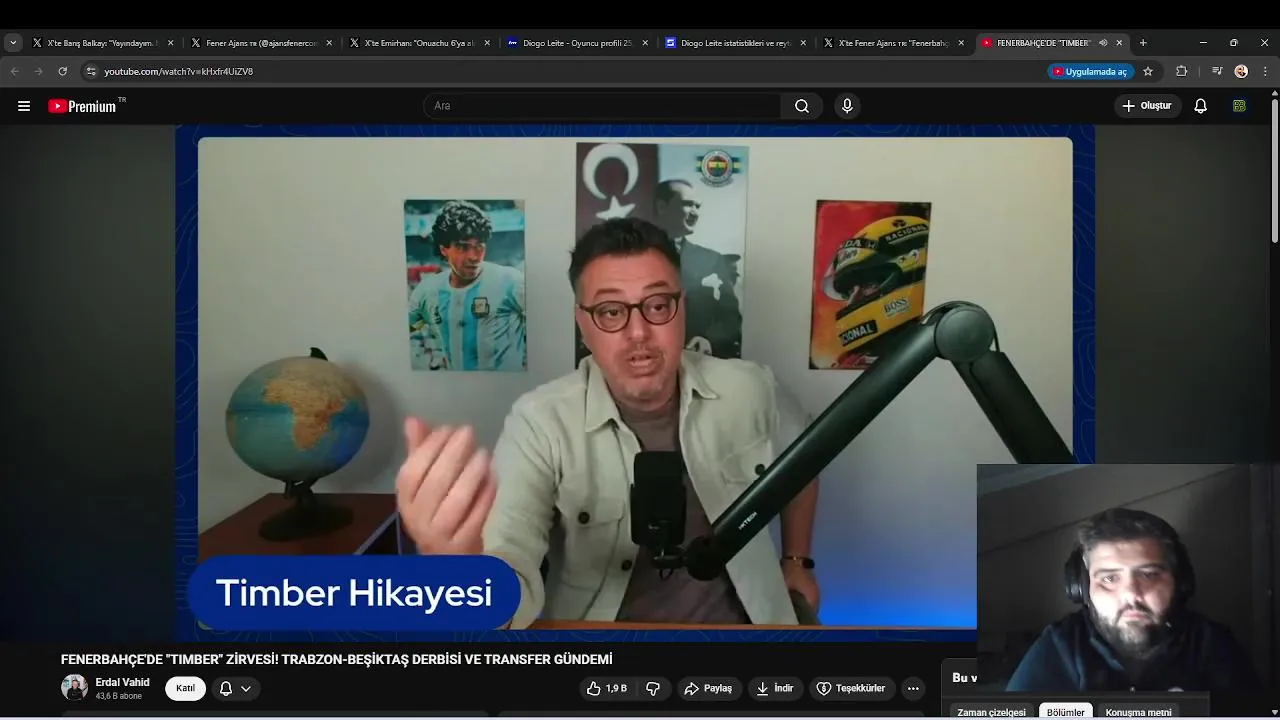The width and height of the screenshot is (1280, 720).
Task: Bookmark this page with star icon
Action: (x=1148, y=71)
